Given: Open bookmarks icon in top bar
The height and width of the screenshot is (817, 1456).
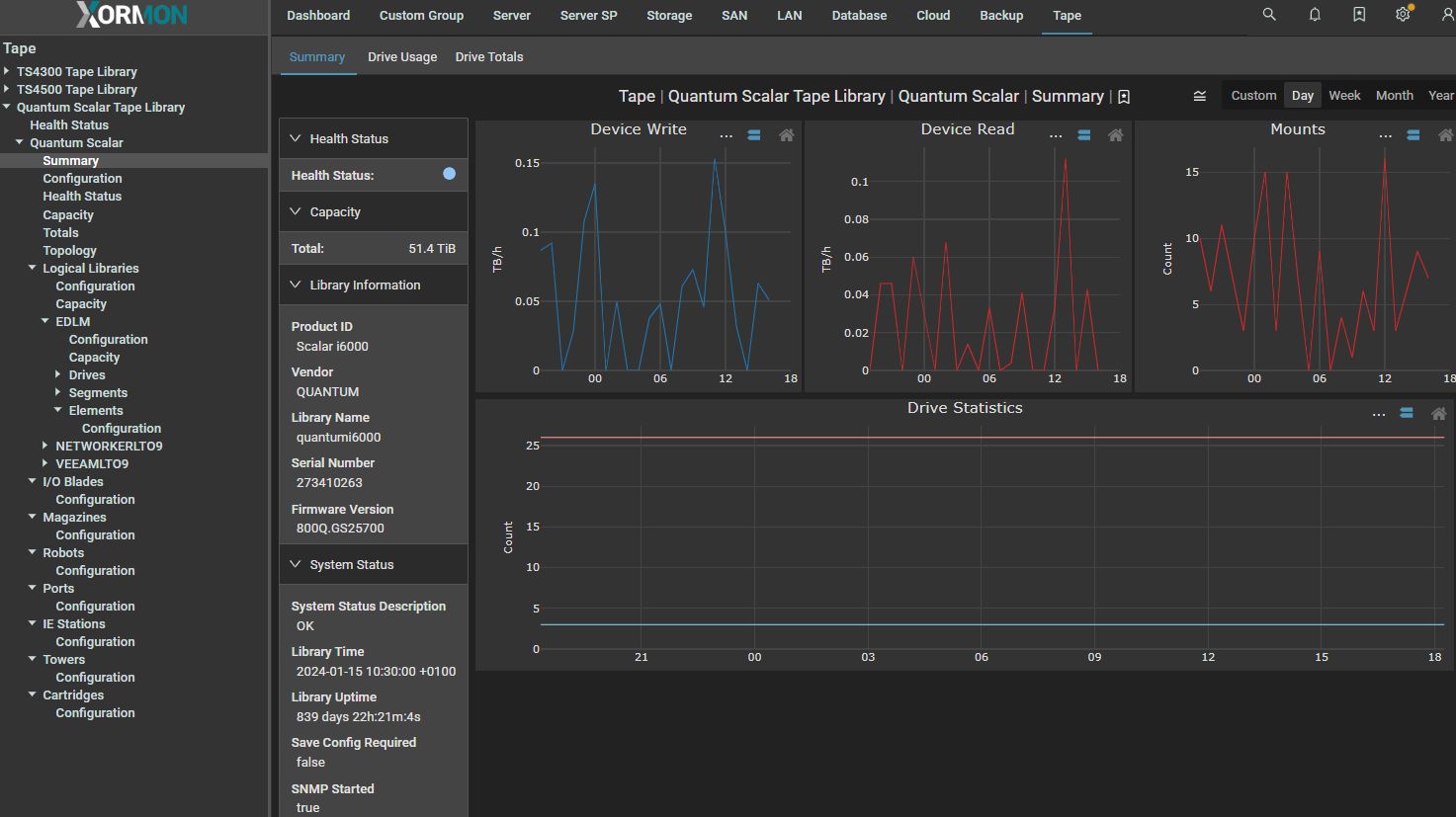Looking at the screenshot, I should pyautogui.click(x=1359, y=15).
